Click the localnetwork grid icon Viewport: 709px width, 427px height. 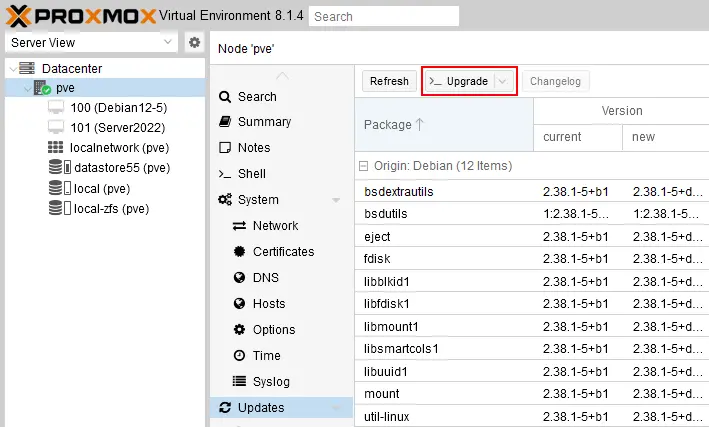[x=56, y=147]
